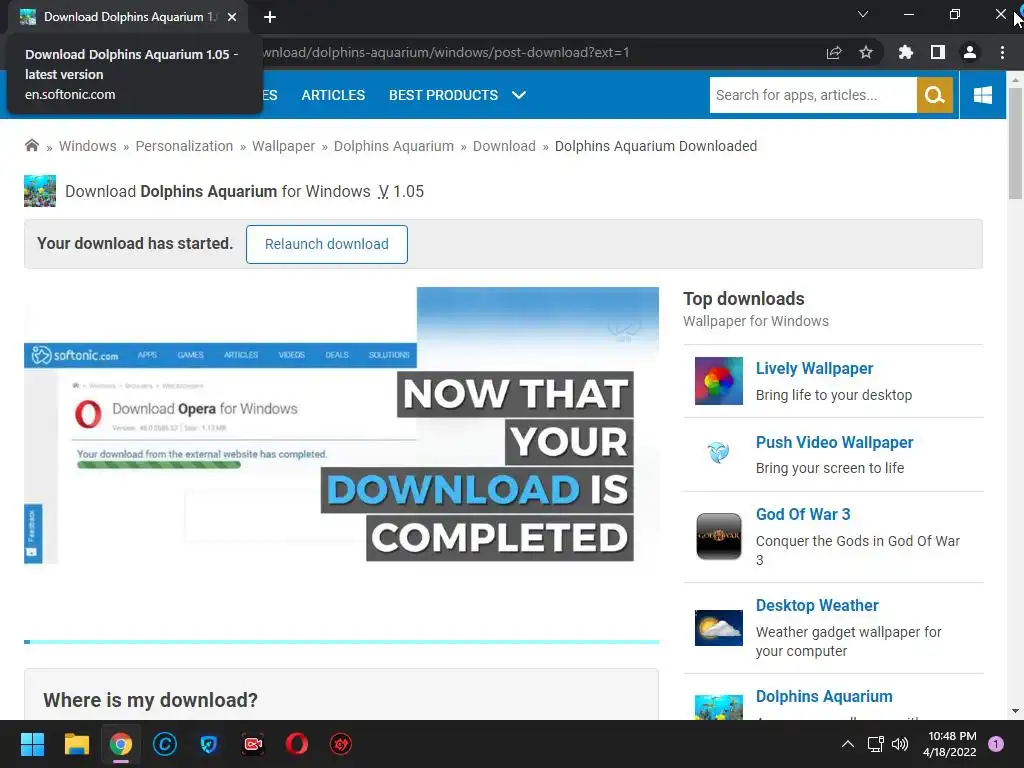Viewport: 1024px width, 768px height.
Task: Open Push Video Wallpaper icon
Action: (718, 452)
